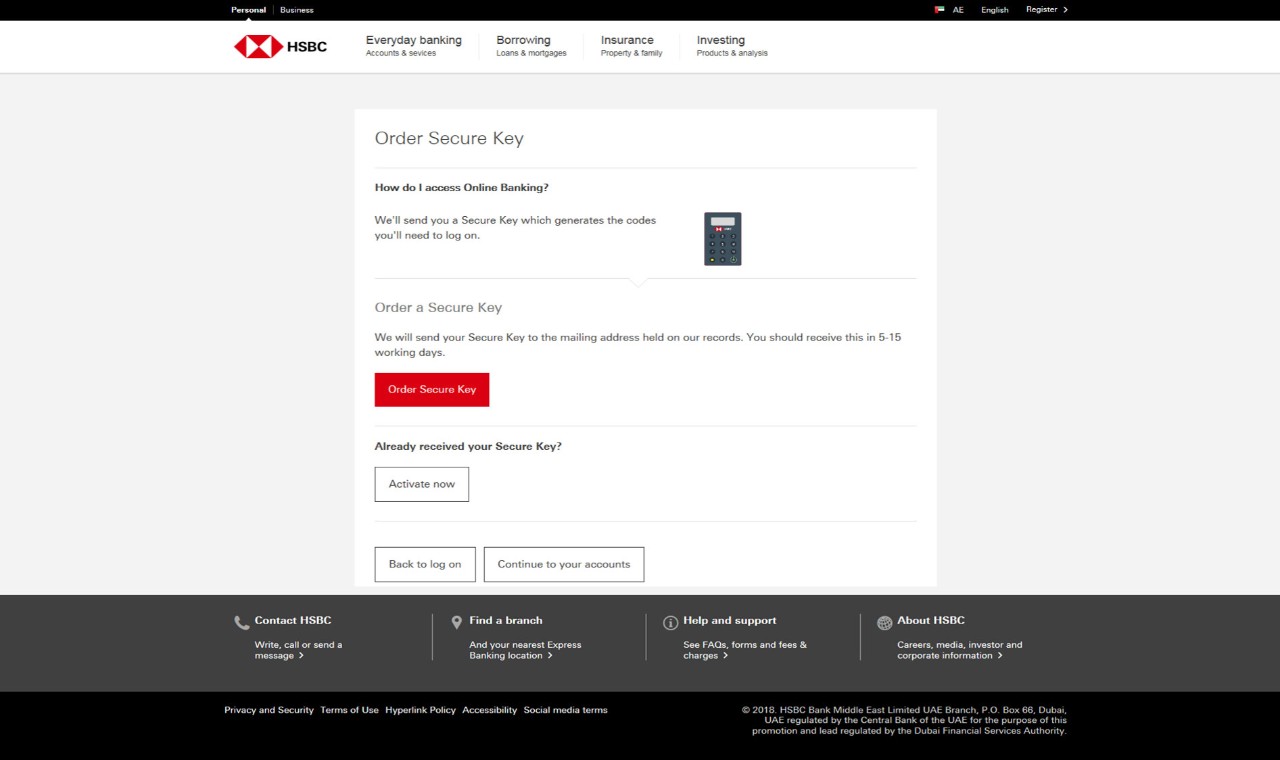Screen dimensions: 1280x760
Task: Click the UAE flag icon
Action: [939, 9]
